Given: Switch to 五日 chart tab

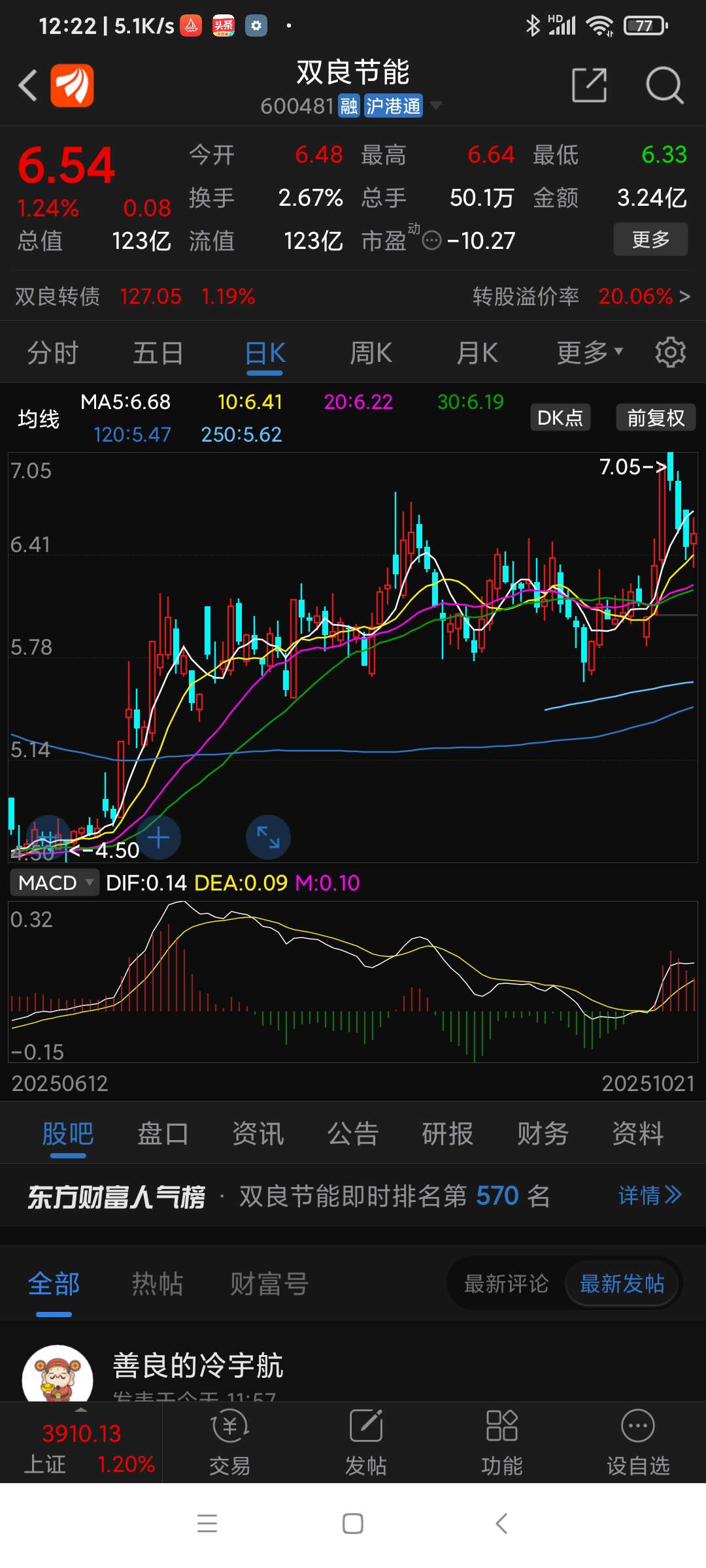Looking at the screenshot, I should coord(158,353).
